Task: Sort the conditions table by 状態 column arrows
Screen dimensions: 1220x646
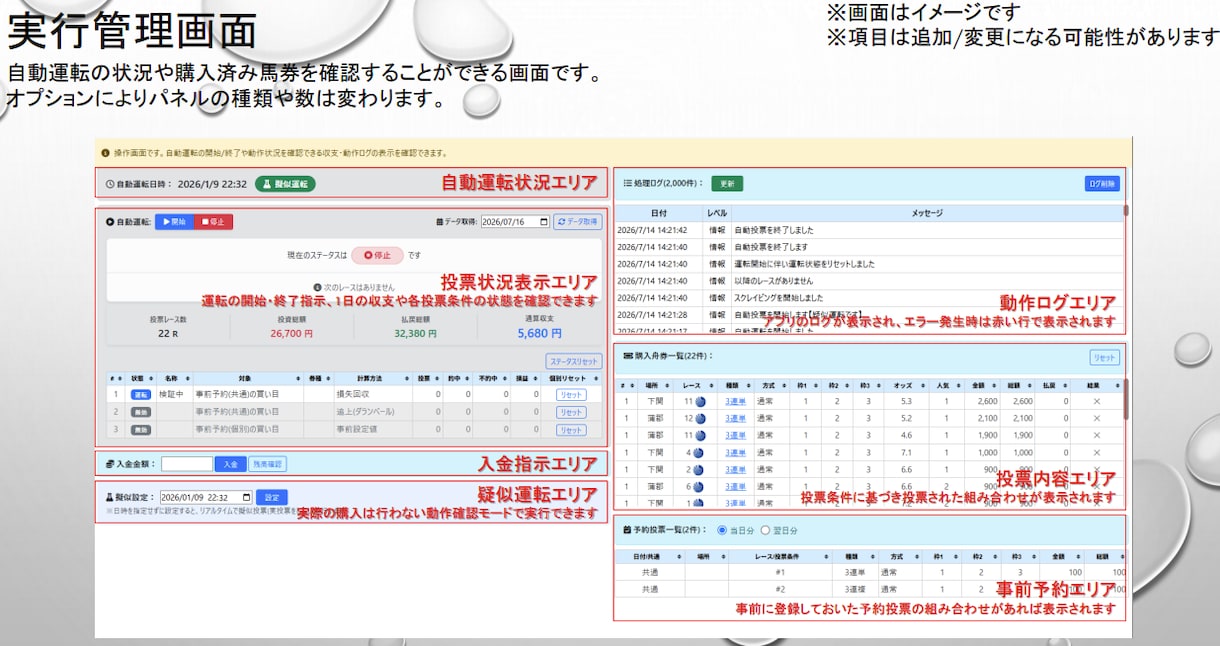Action: tap(150, 379)
